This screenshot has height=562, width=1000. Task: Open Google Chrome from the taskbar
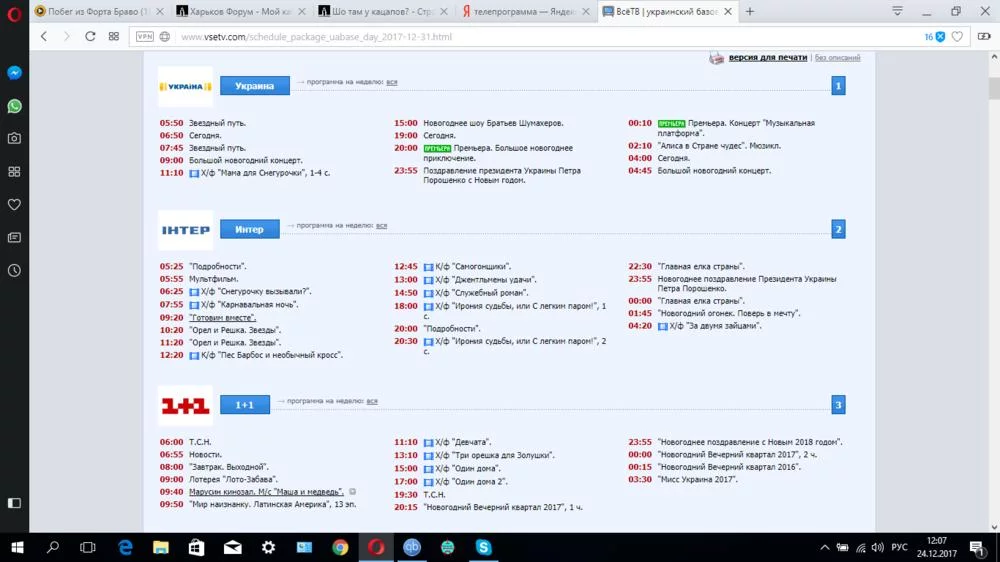point(341,547)
